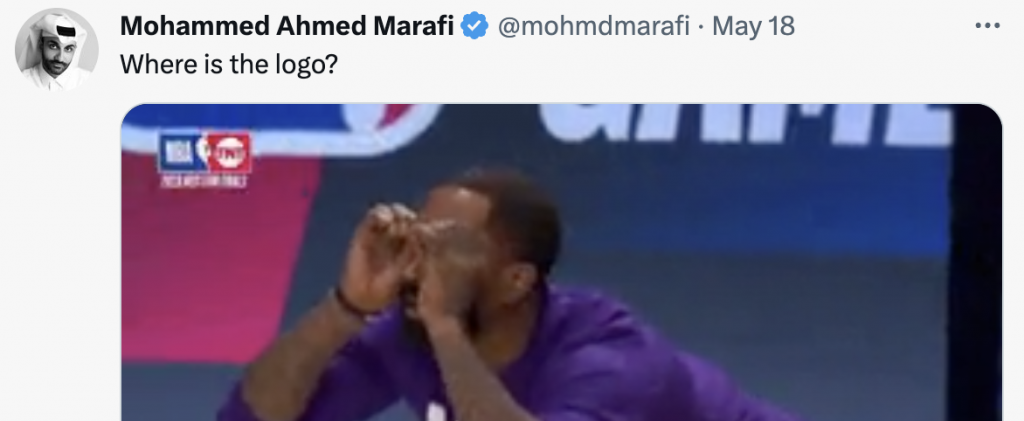Click the white GAME banner text in the video
The height and width of the screenshot is (421, 1024).
(x=744, y=123)
